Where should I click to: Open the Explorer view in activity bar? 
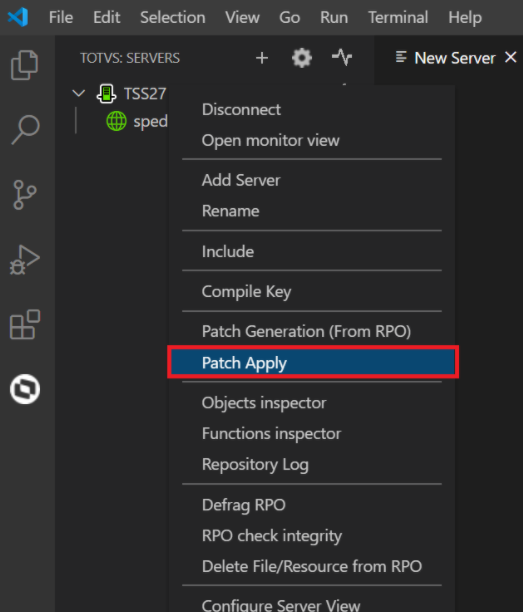pyautogui.click(x=25, y=65)
